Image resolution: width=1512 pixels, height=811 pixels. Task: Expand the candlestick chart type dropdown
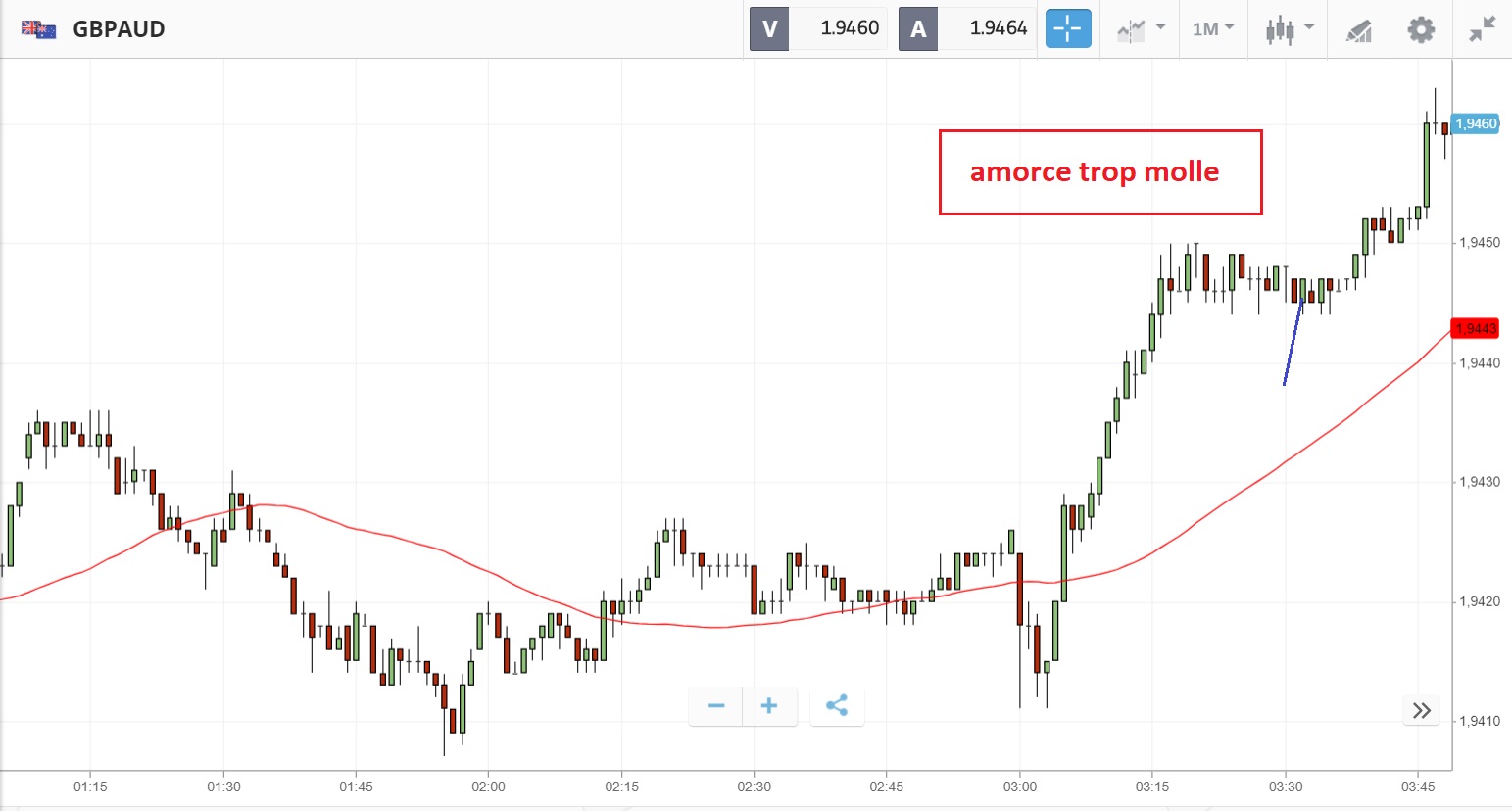(x=1289, y=28)
